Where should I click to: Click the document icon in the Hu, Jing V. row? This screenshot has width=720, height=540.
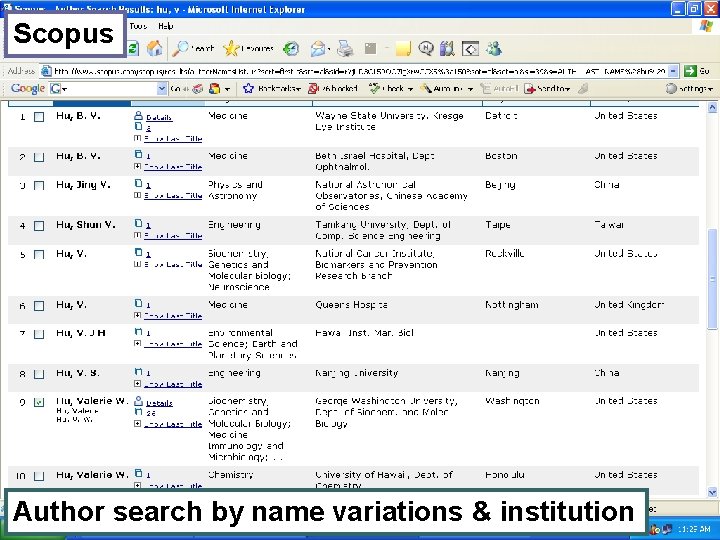[138, 184]
